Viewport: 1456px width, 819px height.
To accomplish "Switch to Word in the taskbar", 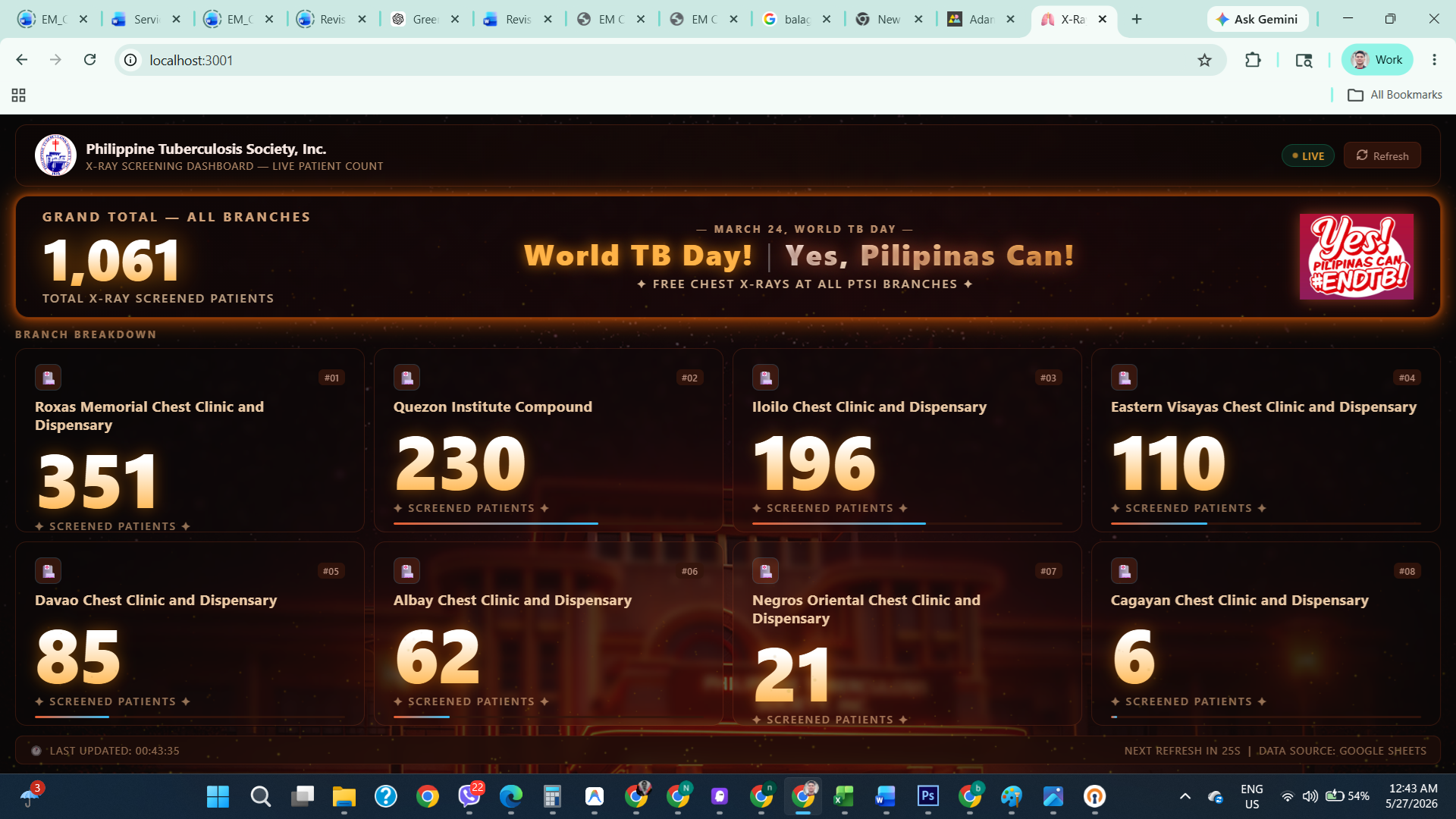I will pos(885,796).
